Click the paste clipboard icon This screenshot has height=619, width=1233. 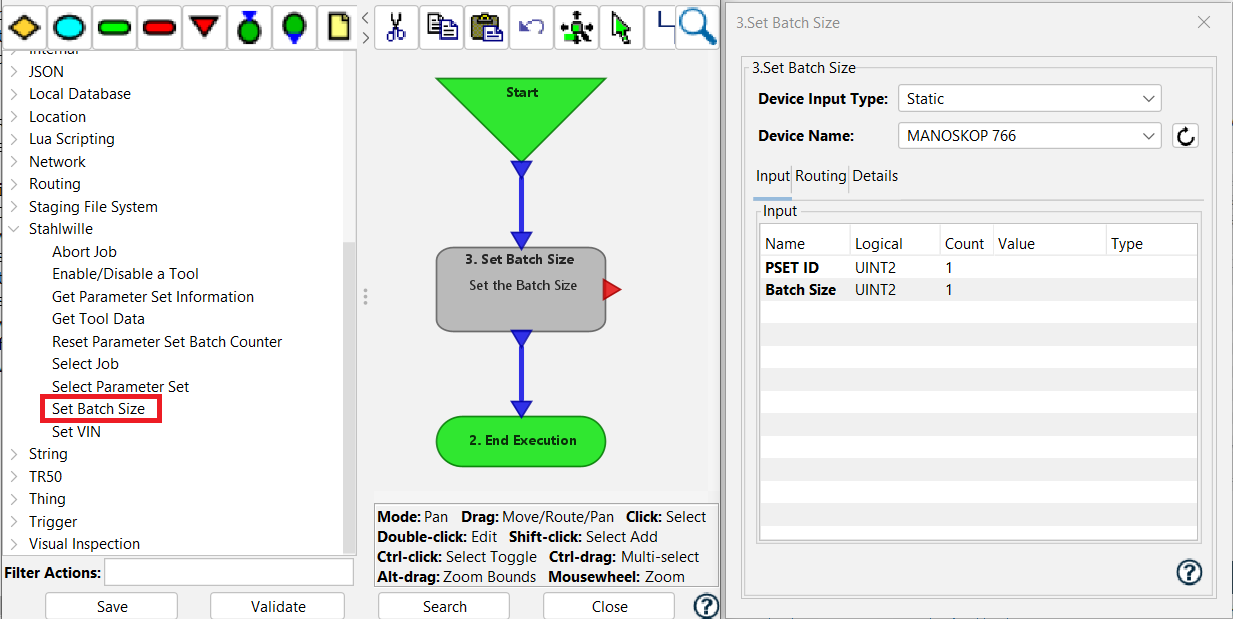[x=486, y=27]
